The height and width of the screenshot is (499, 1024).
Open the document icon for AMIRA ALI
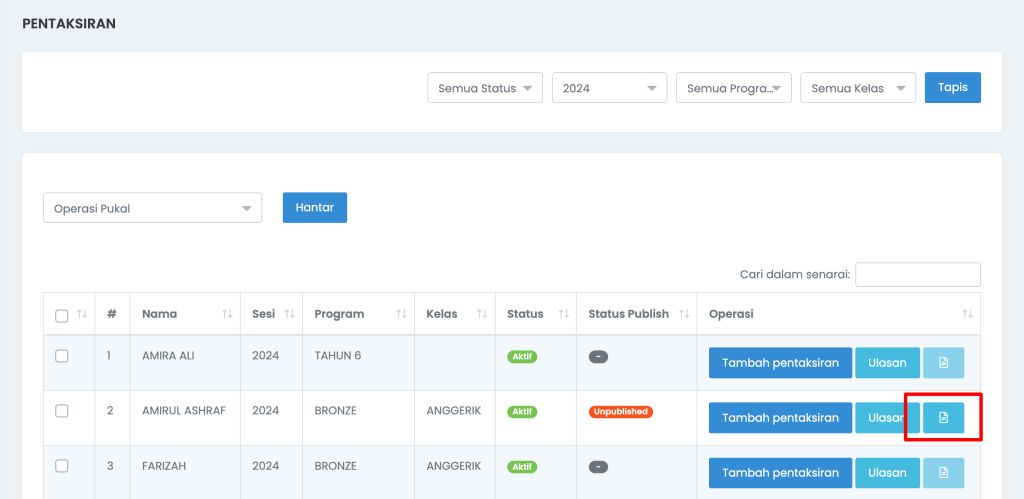943,362
